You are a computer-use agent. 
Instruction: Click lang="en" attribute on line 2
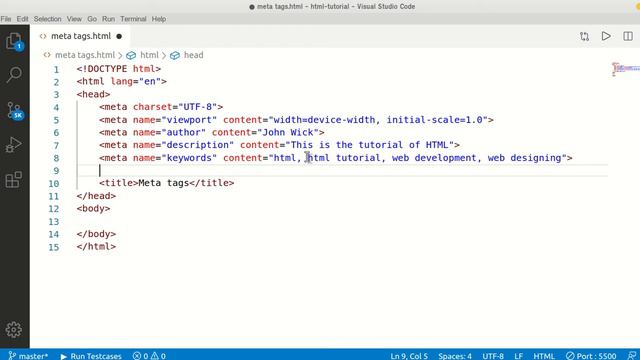[x=136, y=81]
